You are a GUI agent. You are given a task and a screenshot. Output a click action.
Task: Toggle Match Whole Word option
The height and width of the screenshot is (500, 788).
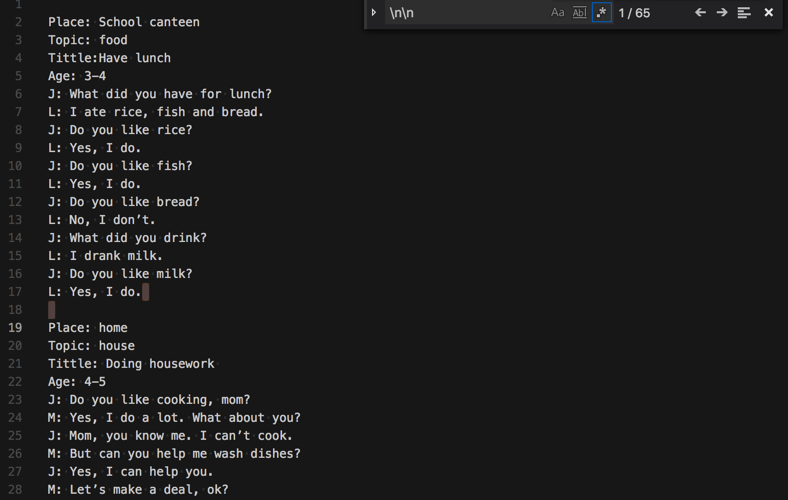[579, 13]
